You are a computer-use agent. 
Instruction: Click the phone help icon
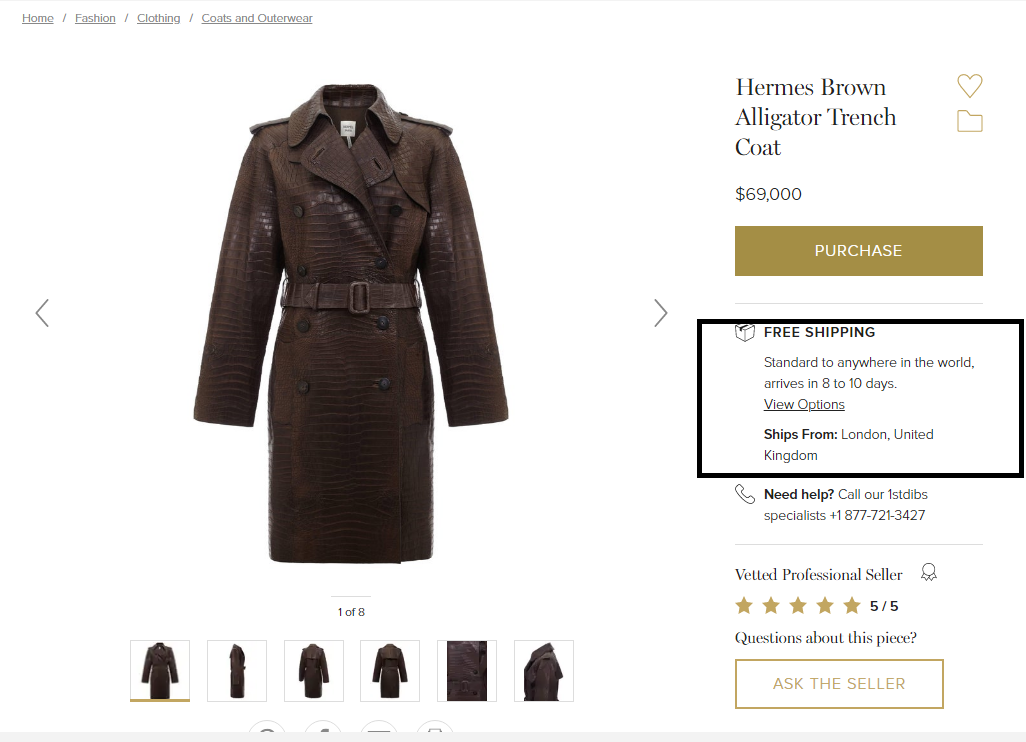[745, 494]
